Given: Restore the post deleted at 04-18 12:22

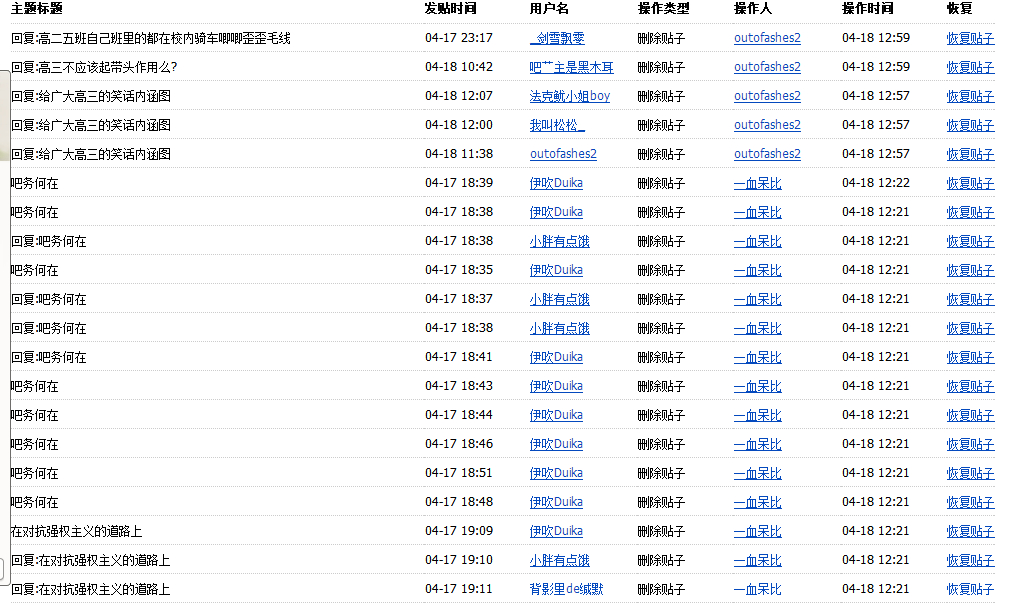Looking at the screenshot, I should point(970,183).
